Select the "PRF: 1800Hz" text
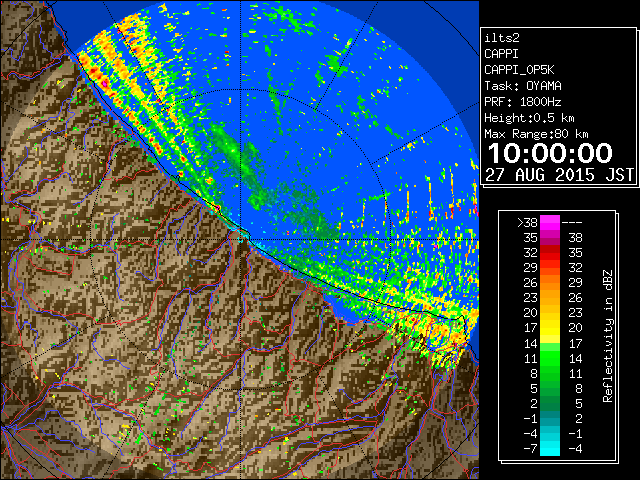This screenshot has width=640, height=480. click(x=523, y=102)
